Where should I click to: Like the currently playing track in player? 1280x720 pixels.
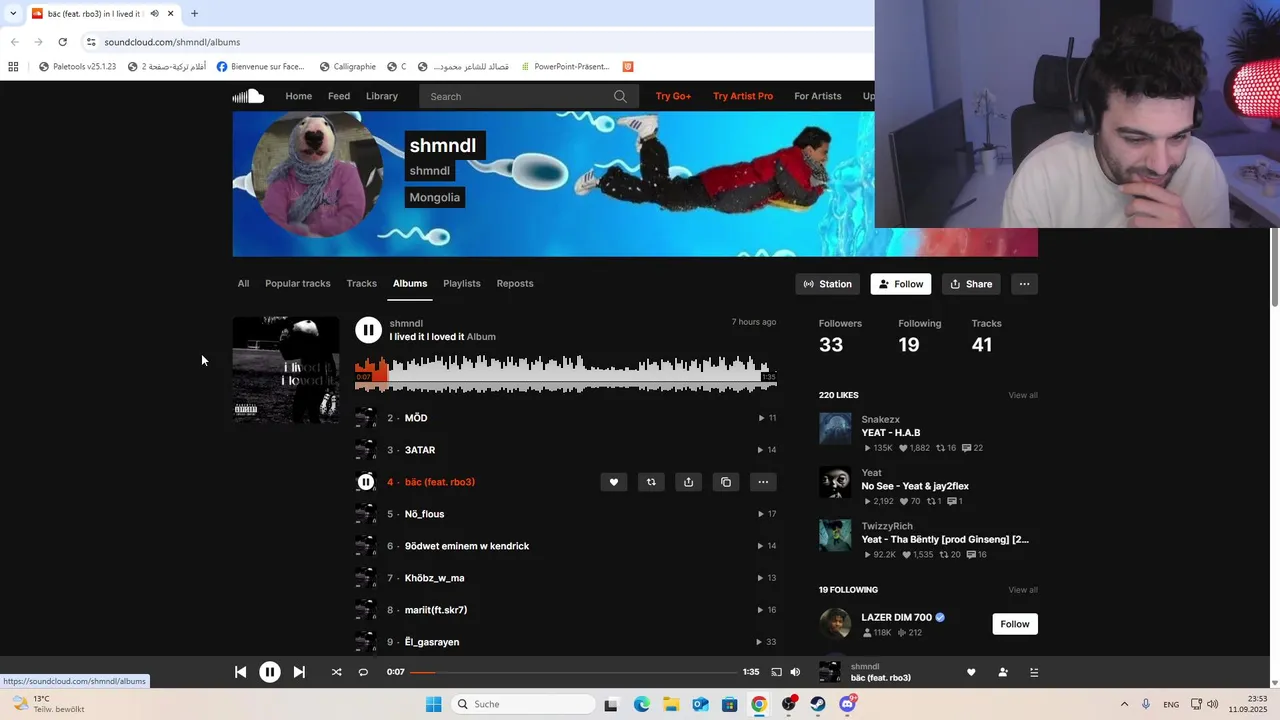(970, 672)
